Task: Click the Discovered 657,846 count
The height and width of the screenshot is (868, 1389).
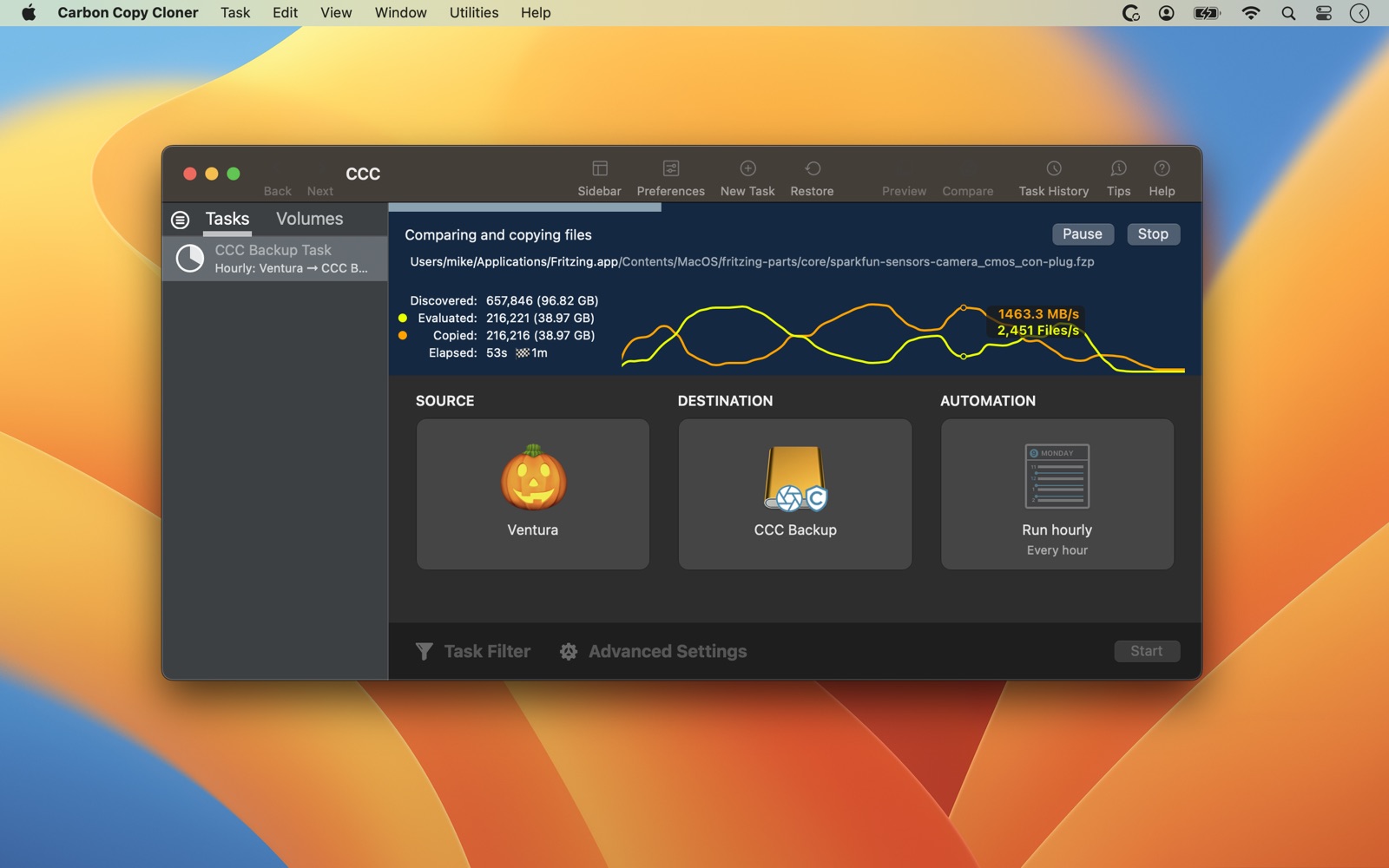Action: click(x=542, y=301)
